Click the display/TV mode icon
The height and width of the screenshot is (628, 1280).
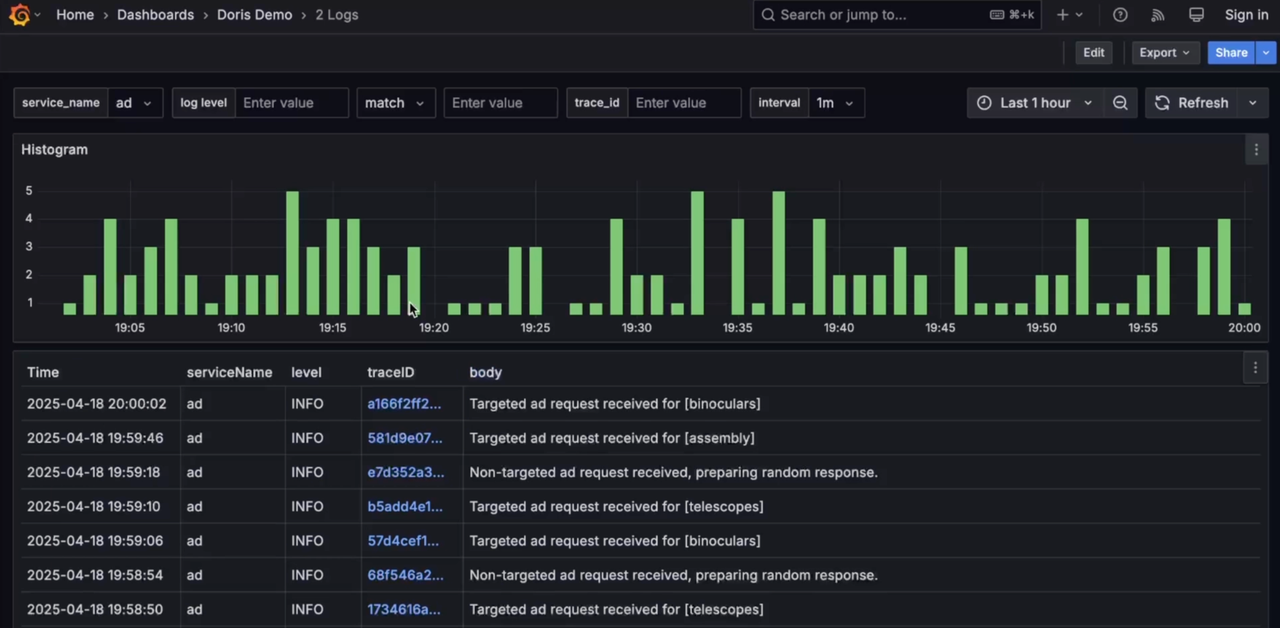(1196, 14)
